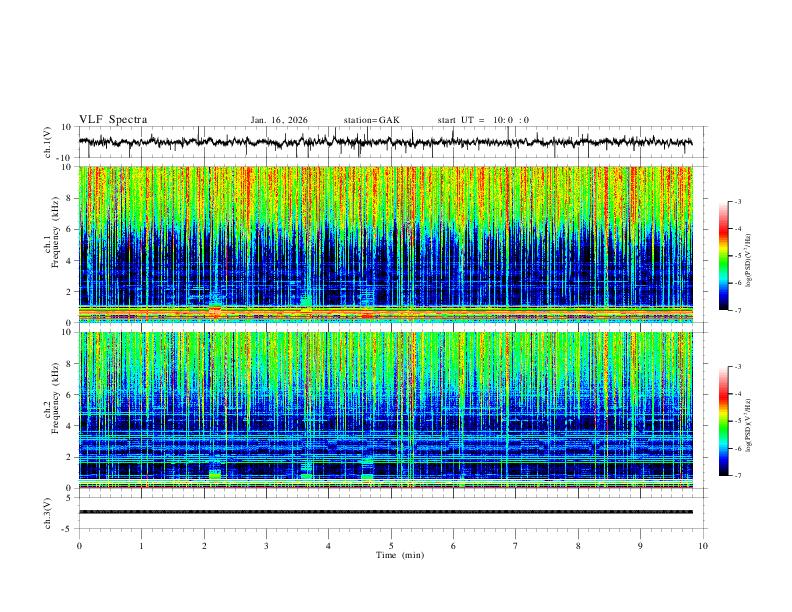Screen dimensions: 792x612
Task: Click the ch.3 black voltage trace
Action: (x=386, y=512)
